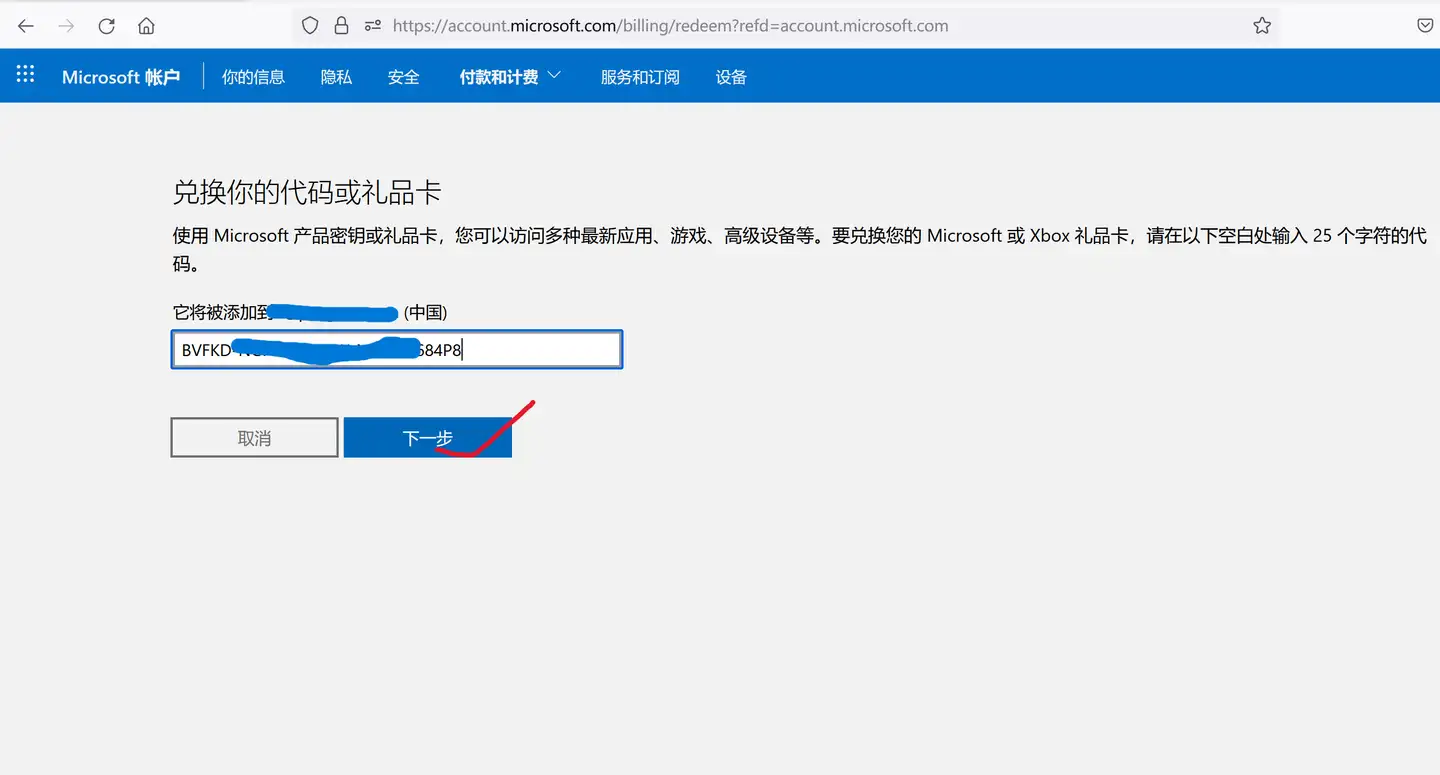
Task: Expand the 付款和计费 dropdown menu
Action: [x=510, y=77]
